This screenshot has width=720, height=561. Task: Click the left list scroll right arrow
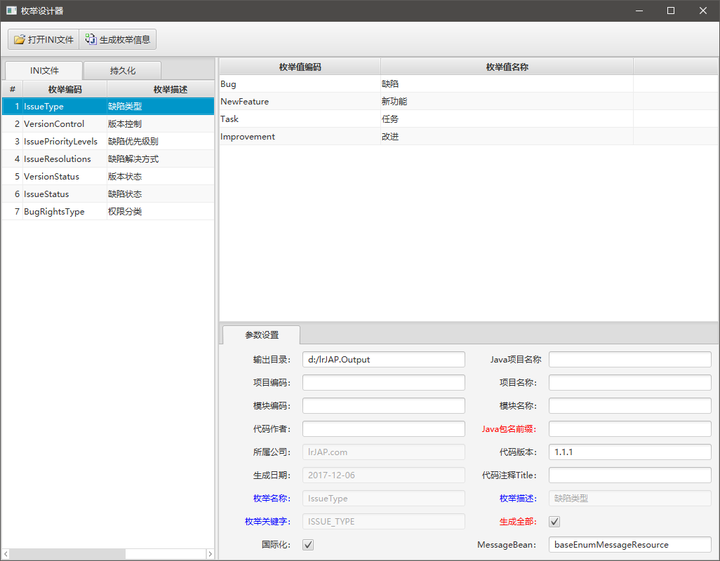point(210,554)
